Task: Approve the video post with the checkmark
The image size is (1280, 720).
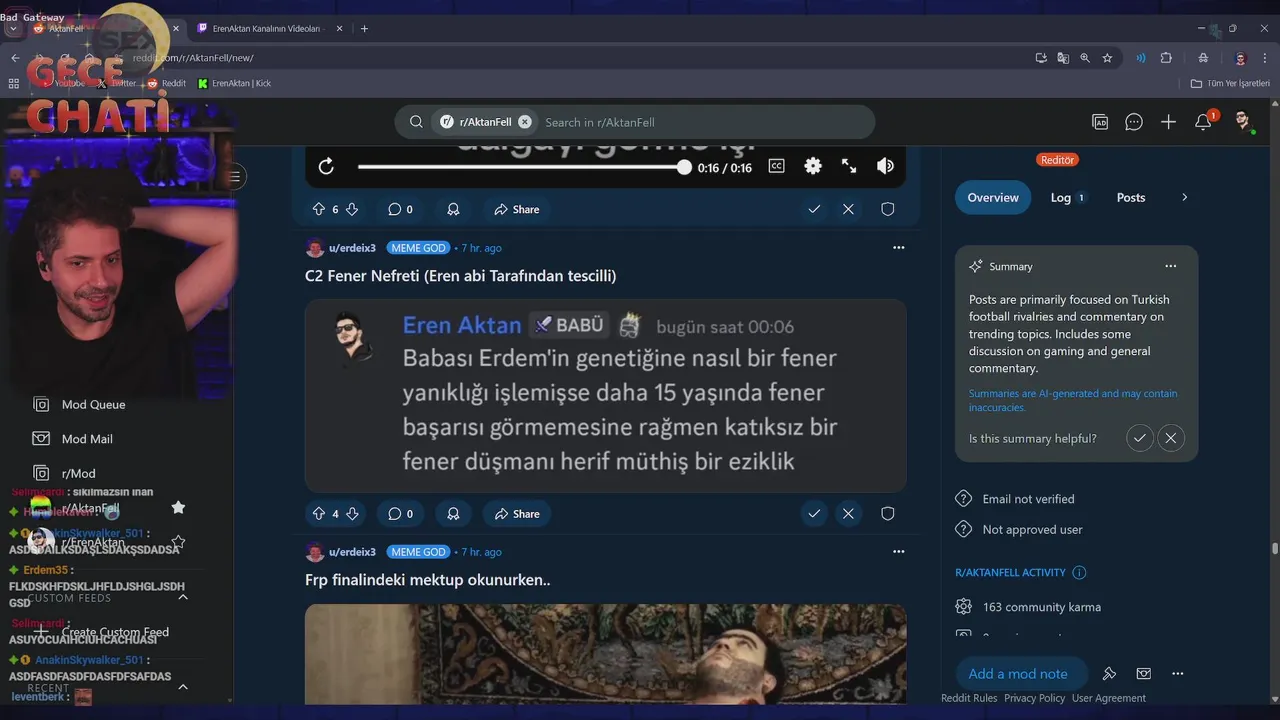Action: pos(814,209)
